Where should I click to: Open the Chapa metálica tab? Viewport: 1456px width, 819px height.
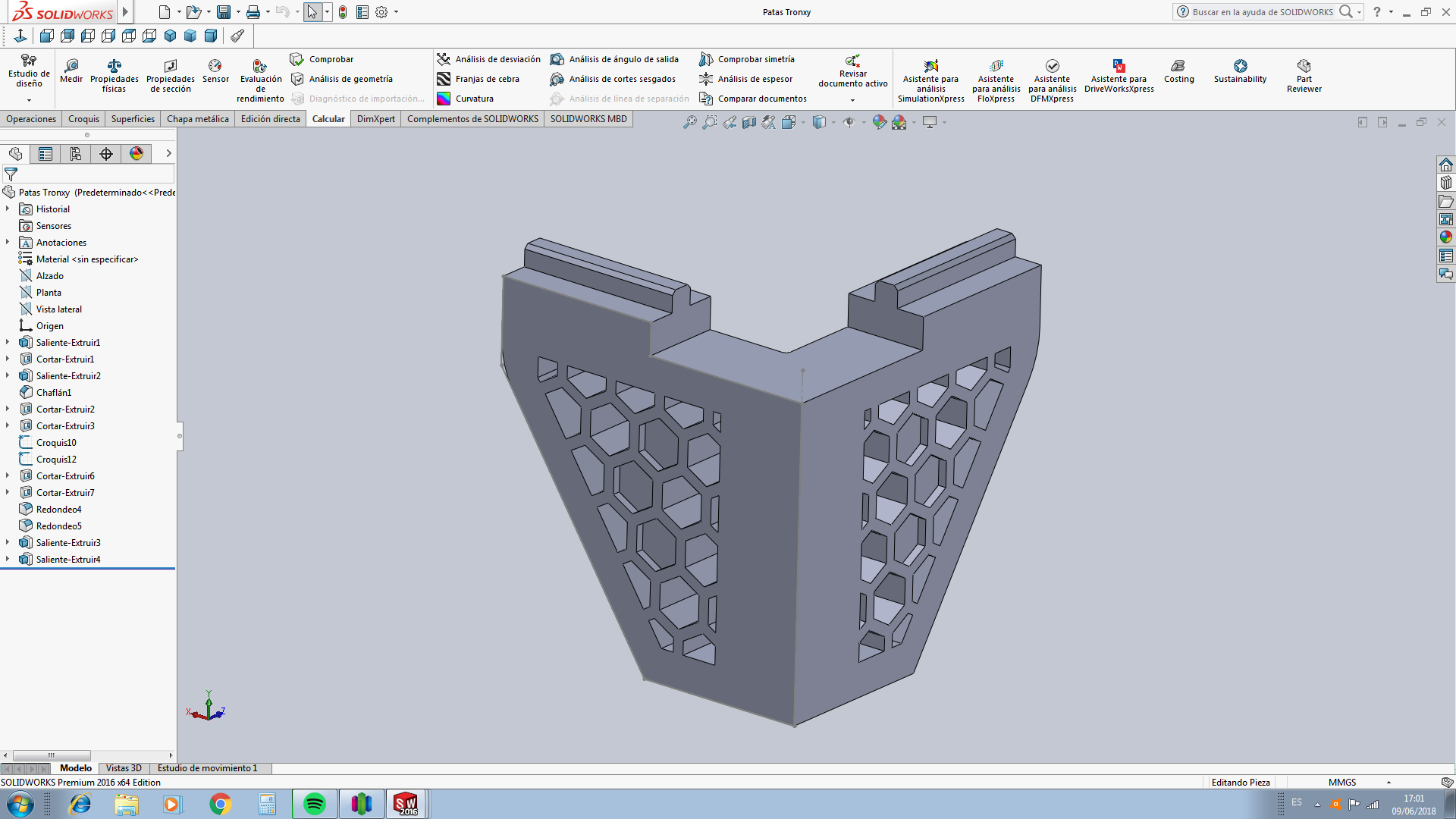[197, 119]
